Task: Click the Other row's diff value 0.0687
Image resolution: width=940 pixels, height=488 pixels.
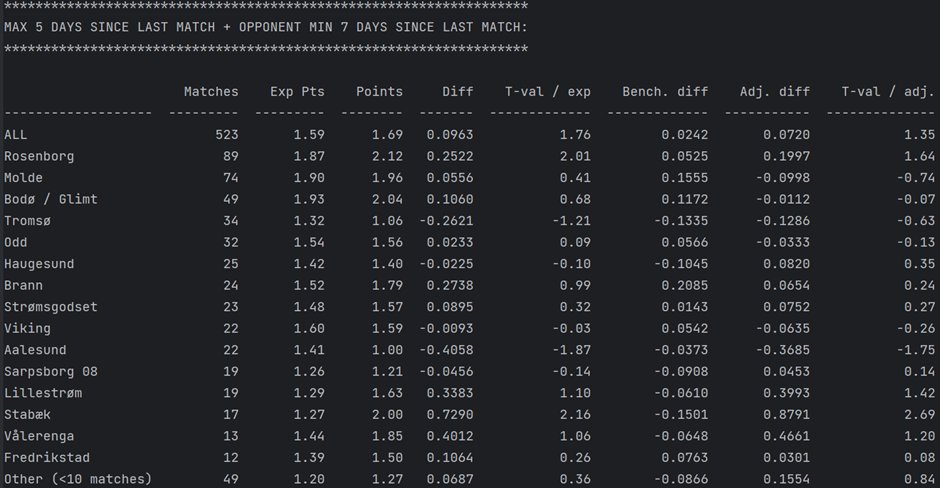Action: [x=450, y=480]
